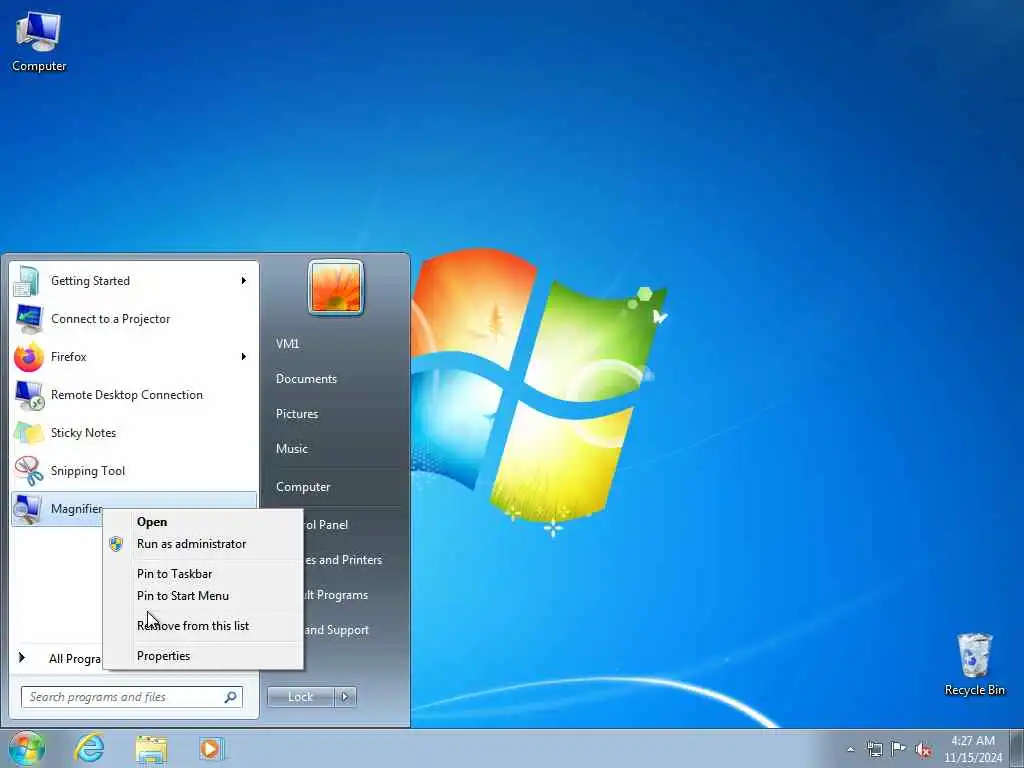
Task: Click the Connect to a Projector icon
Action: 28,319
